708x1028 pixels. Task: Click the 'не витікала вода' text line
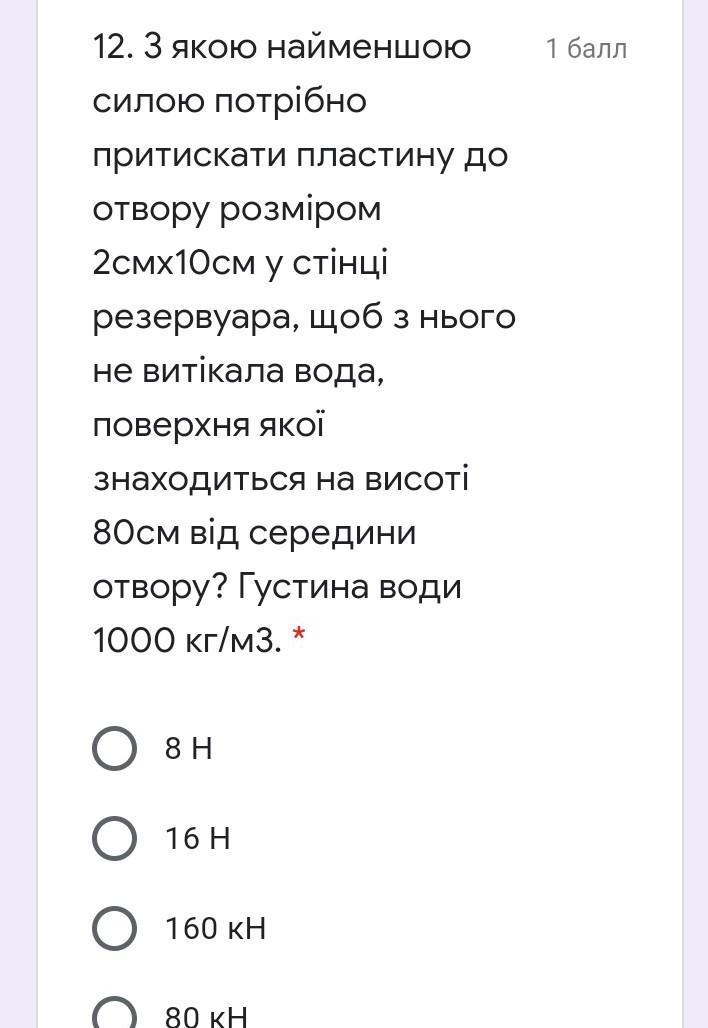pyautogui.click(x=238, y=372)
